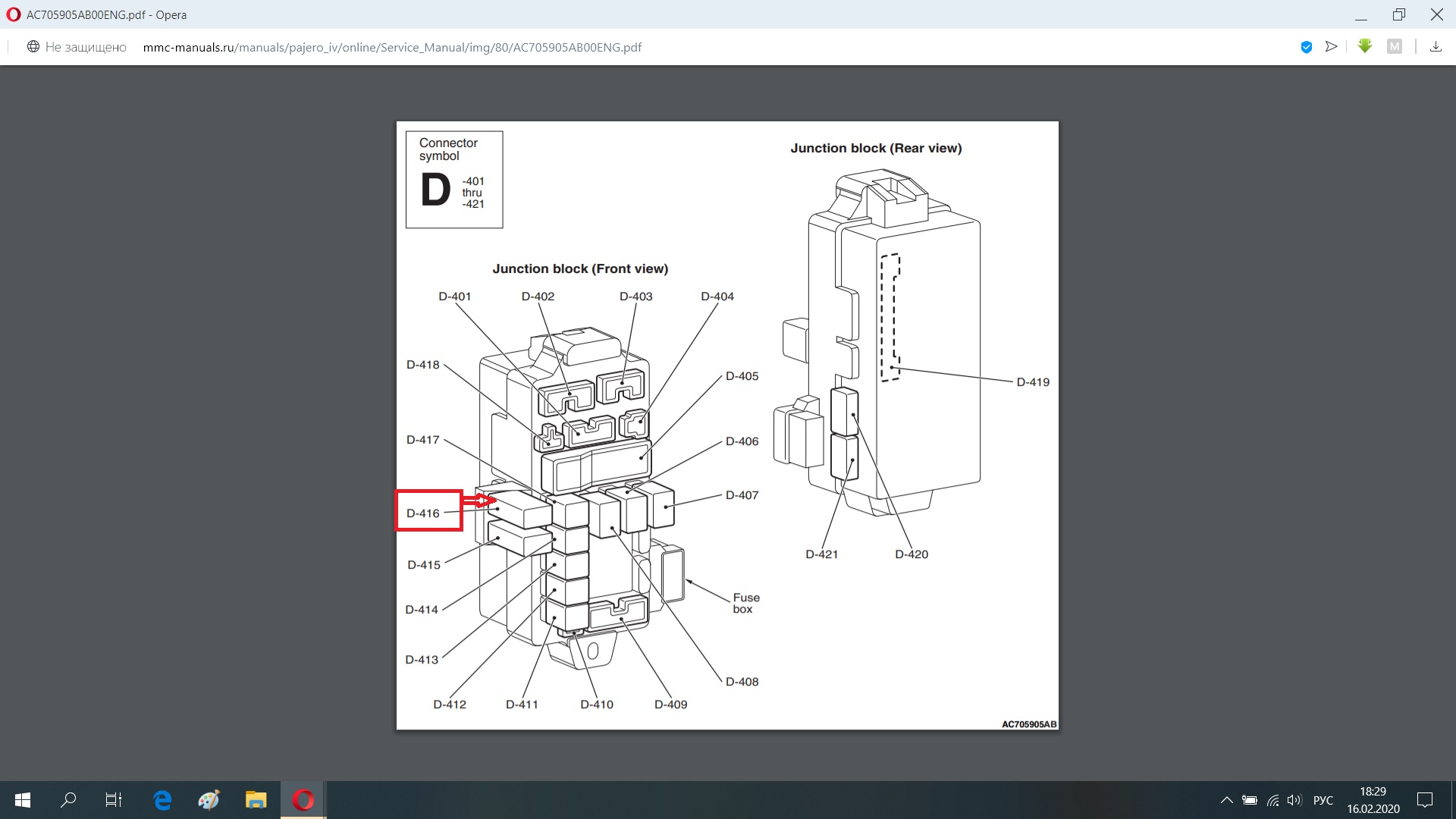Open the Paint app from the taskbar
The image size is (1456, 819).
(x=209, y=800)
